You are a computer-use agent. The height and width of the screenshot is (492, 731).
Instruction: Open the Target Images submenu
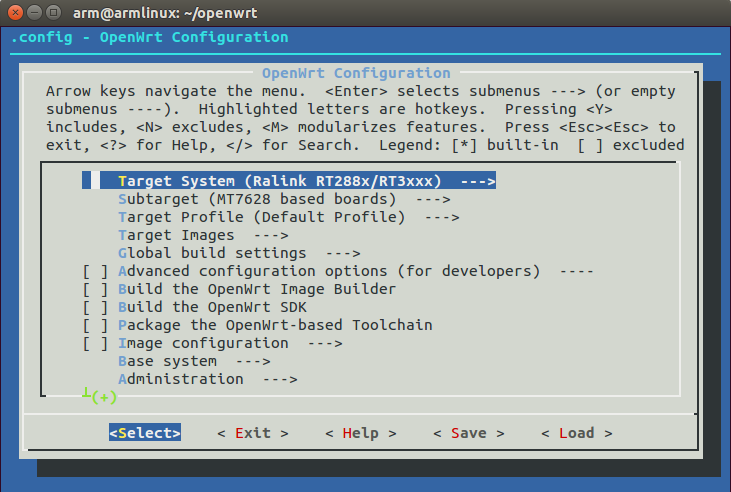click(x=203, y=236)
